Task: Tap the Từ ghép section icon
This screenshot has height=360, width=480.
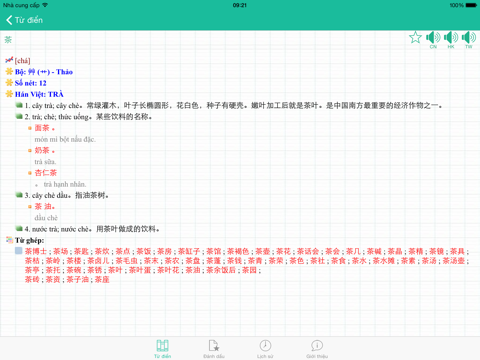Action: 9,240
